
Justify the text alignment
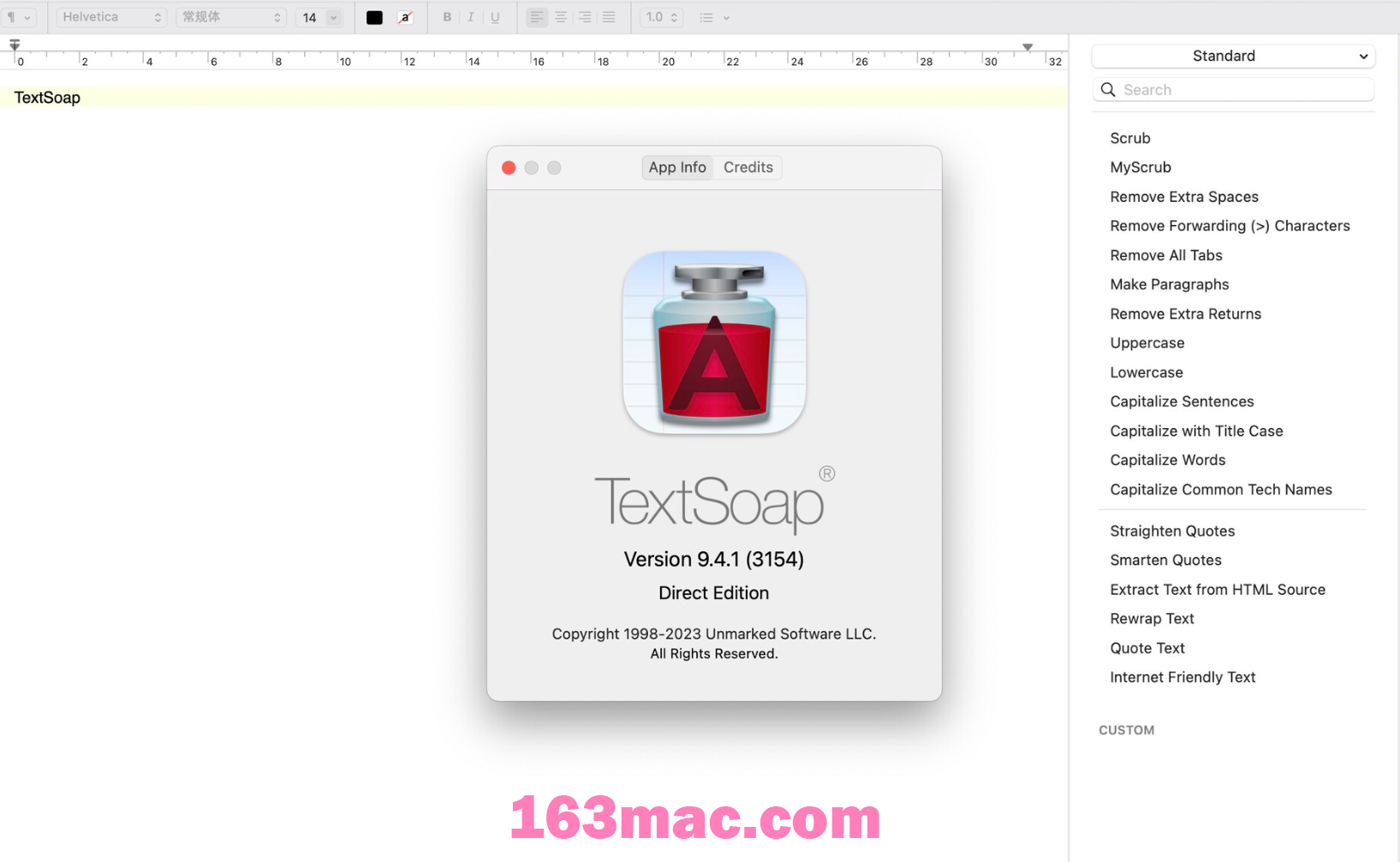coord(609,17)
